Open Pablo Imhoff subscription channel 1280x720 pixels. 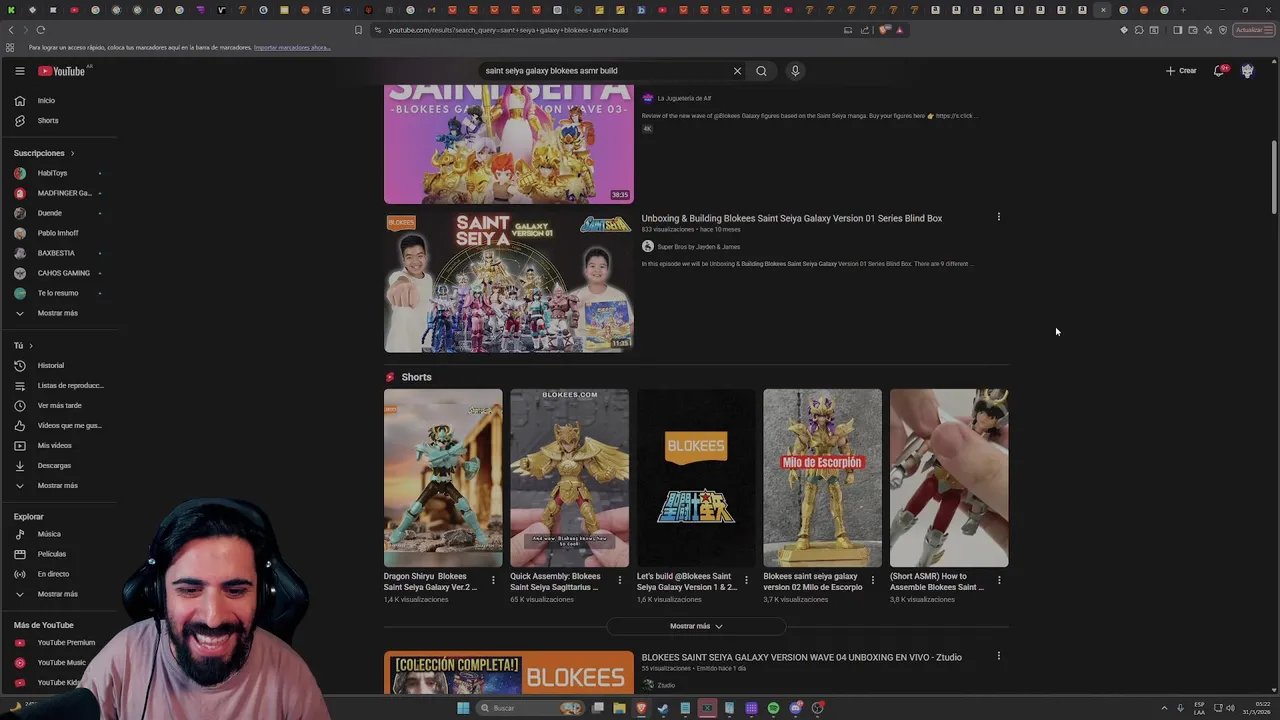pyautogui.click(x=60, y=233)
